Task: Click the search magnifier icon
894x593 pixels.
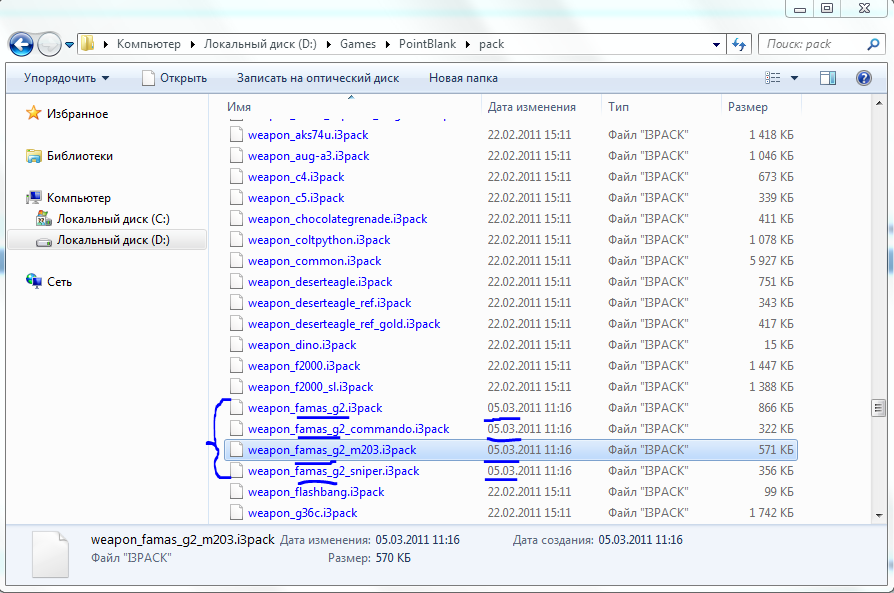Action: 873,44
